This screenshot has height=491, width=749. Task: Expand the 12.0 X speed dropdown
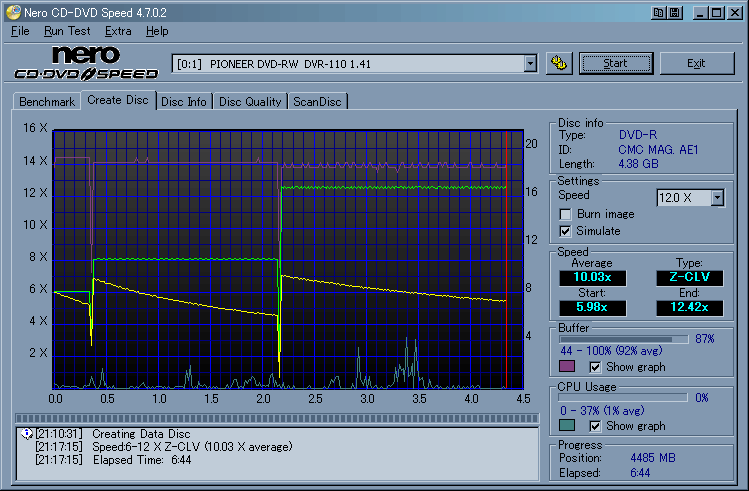tap(717, 198)
